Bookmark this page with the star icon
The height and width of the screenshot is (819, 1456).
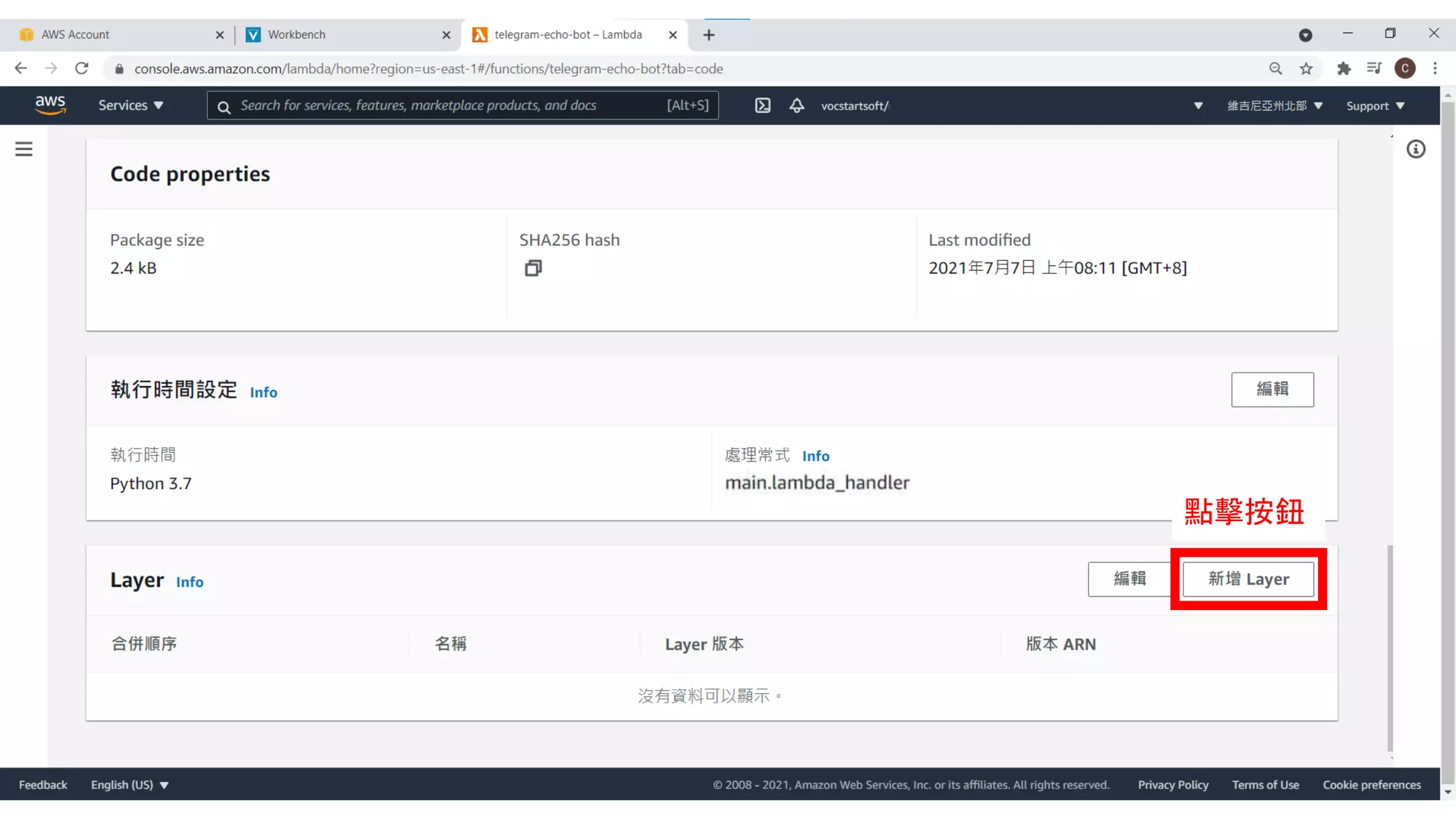(x=1306, y=69)
